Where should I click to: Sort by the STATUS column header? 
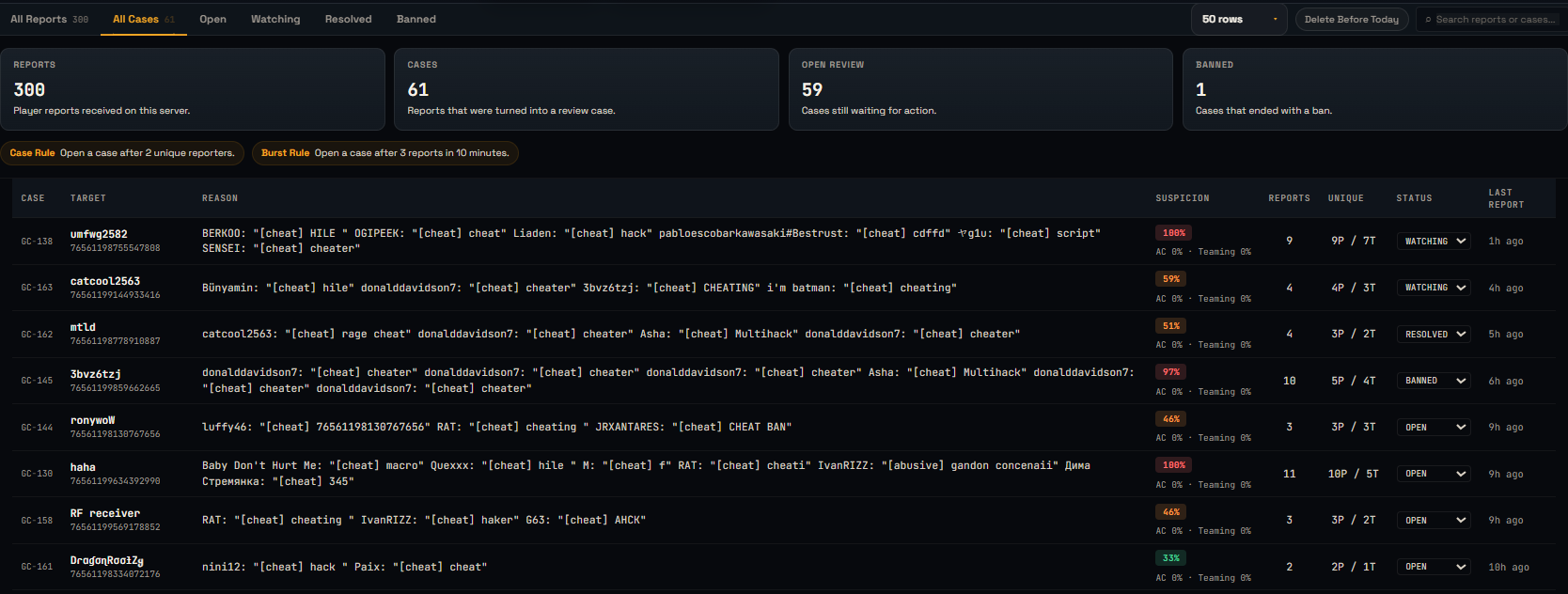(x=1414, y=198)
